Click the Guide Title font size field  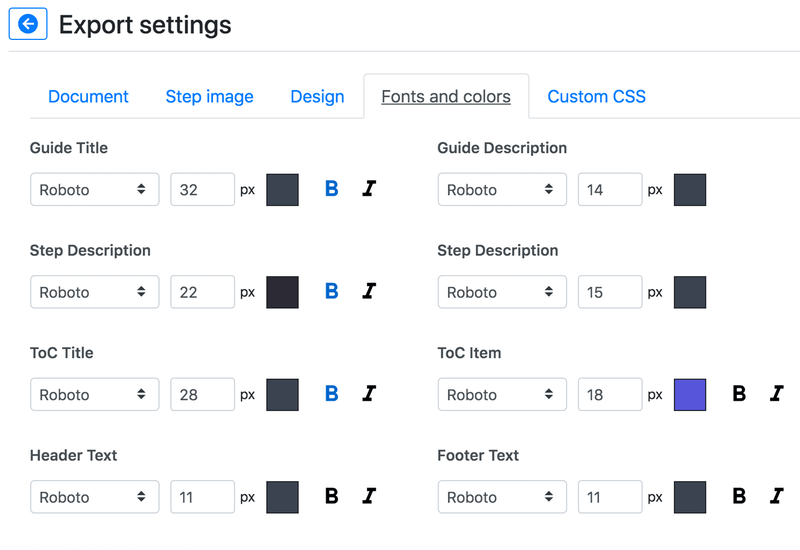click(x=202, y=189)
